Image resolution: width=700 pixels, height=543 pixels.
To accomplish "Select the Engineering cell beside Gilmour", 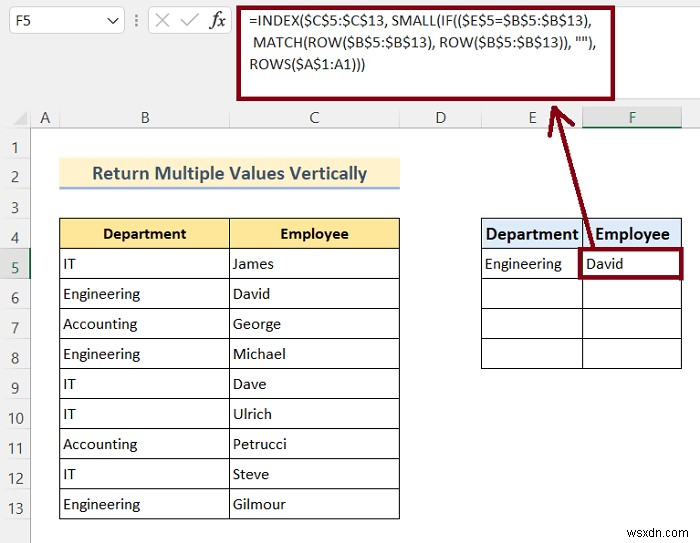I will pos(145,504).
